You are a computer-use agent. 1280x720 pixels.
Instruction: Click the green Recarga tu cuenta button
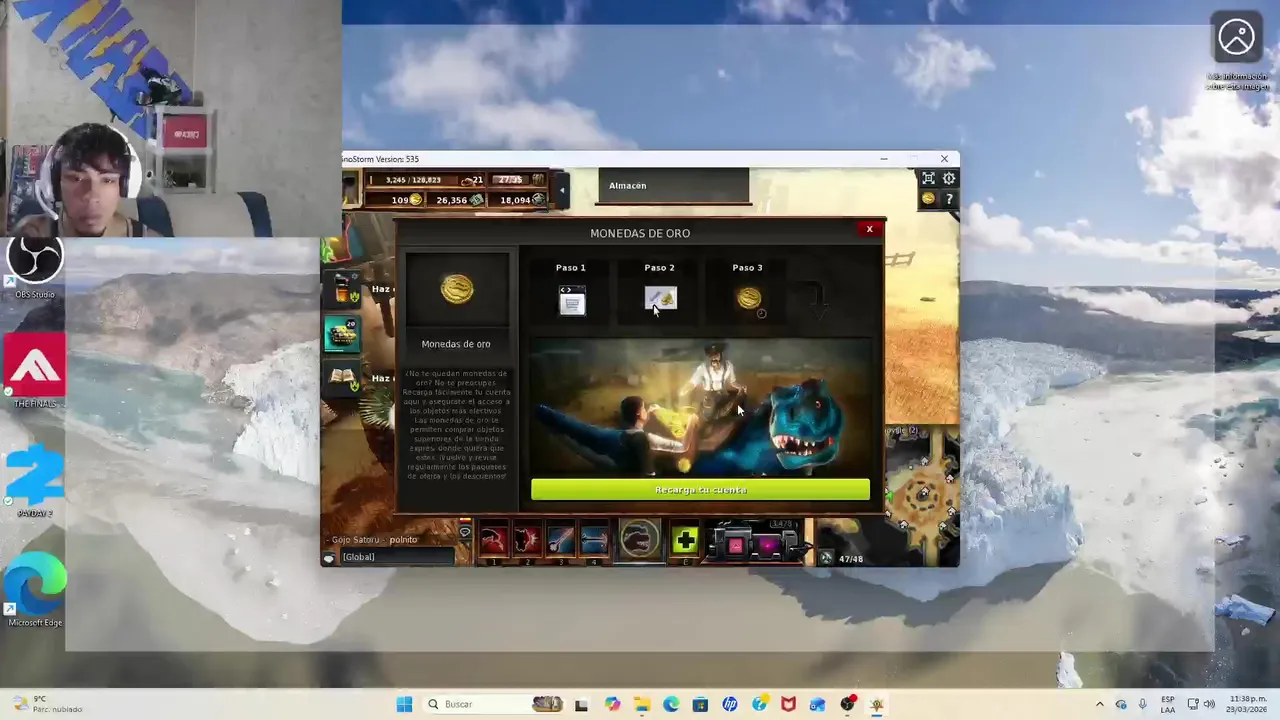pos(700,490)
